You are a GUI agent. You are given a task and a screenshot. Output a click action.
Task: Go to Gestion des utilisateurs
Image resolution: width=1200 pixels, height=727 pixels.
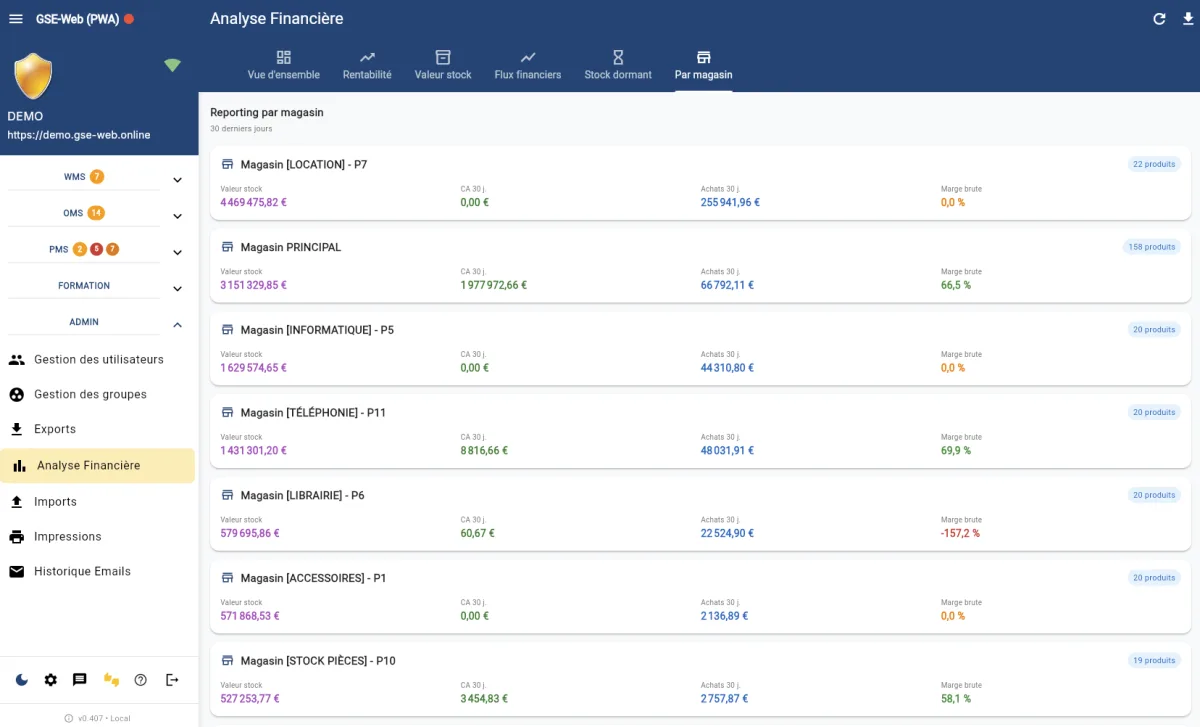[x=98, y=360]
